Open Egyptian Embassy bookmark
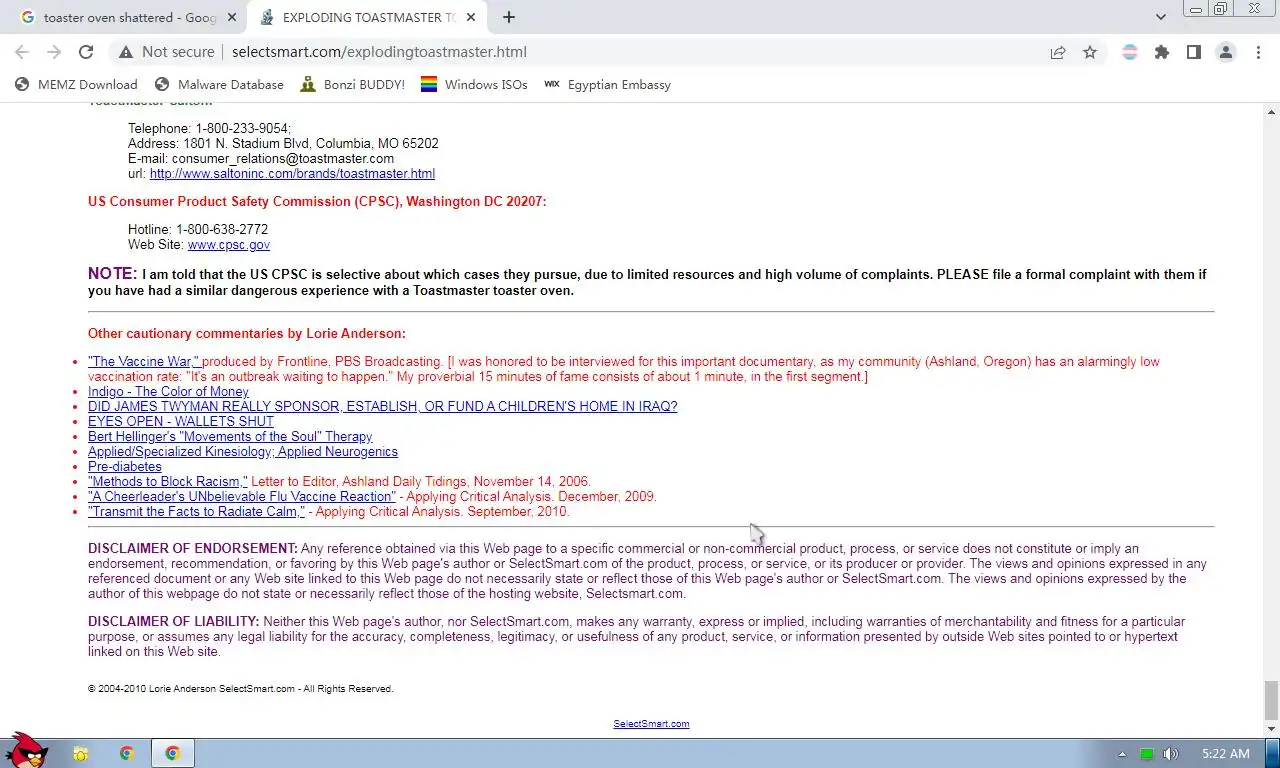Viewport: 1280px width, 768px height. coord(607,85)
